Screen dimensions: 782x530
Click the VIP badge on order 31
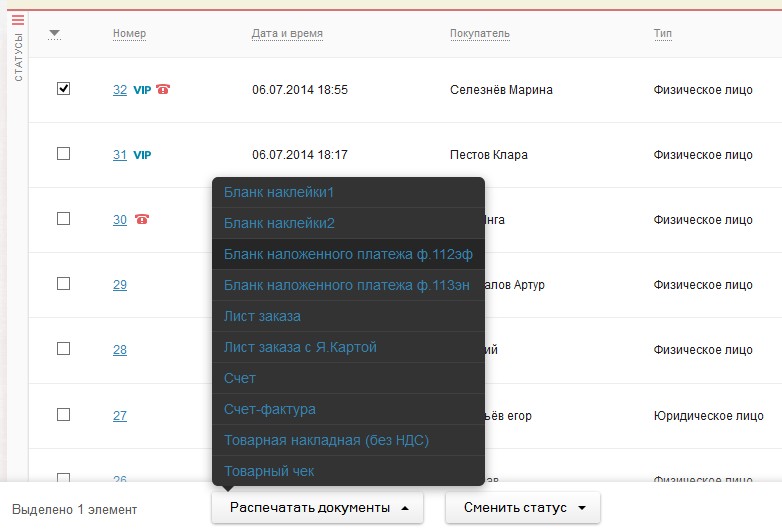point(142,155)
